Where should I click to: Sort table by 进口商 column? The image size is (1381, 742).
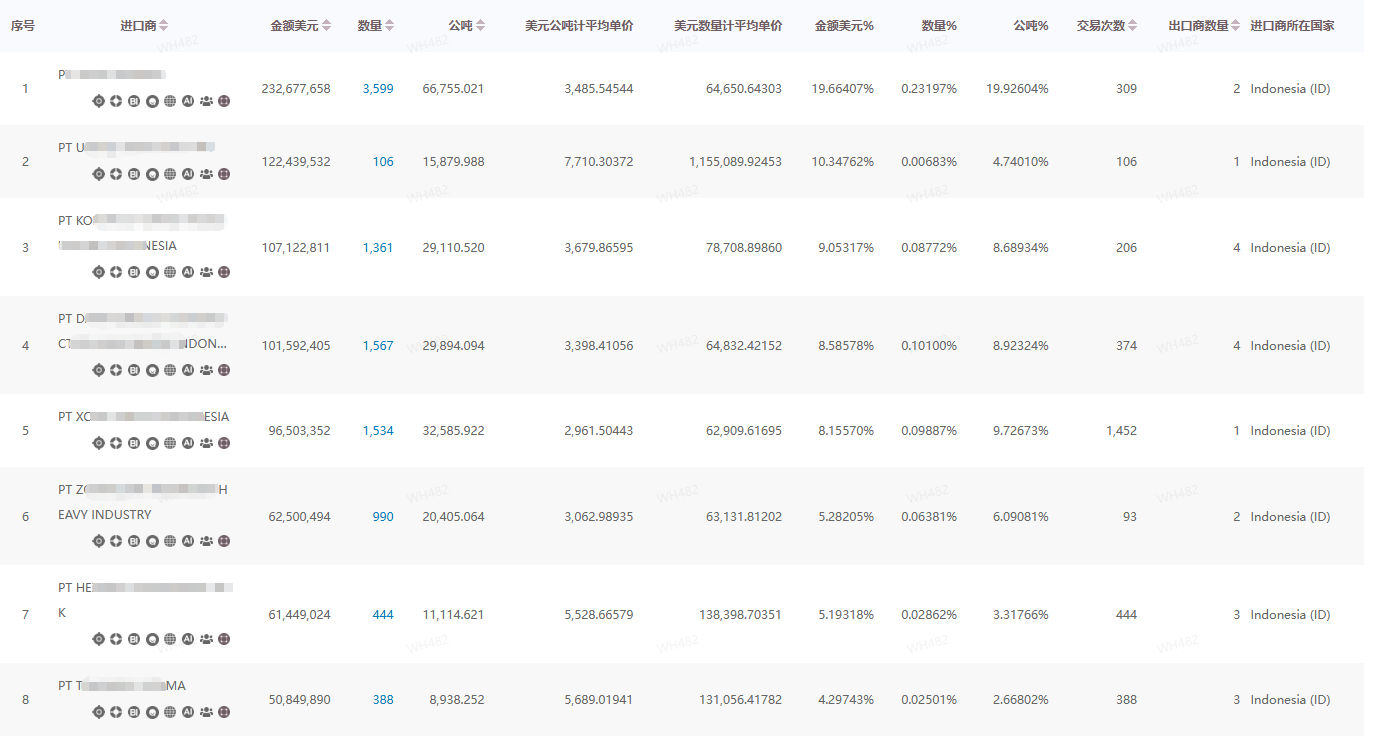point(164,26)
